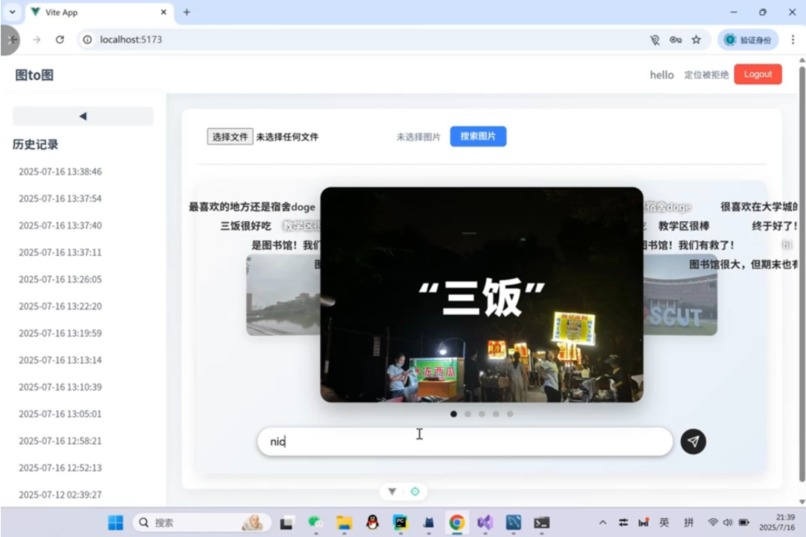Viewport: 806px width, 537px height.
Task: Open history record 2025-07-16 12:58:21
Action: tap(60, 441)
